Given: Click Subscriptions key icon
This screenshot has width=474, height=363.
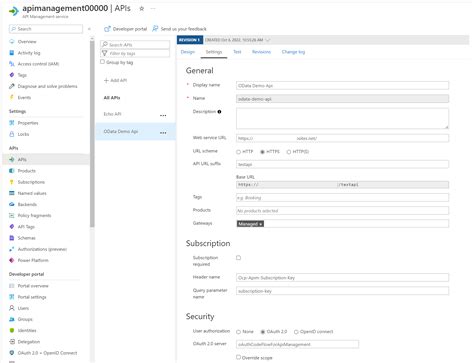Looking at the screenshot, I should (12, 182).
